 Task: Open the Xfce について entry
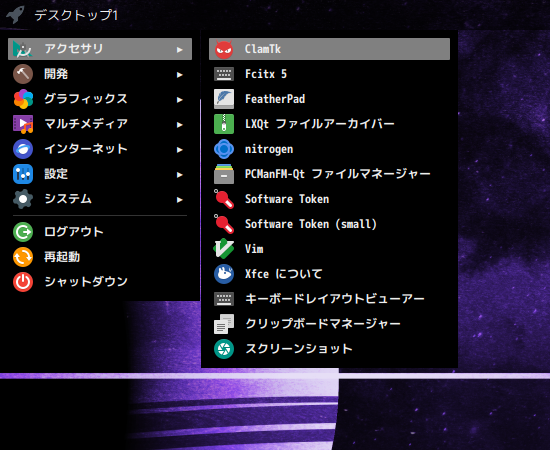point(329,274)
